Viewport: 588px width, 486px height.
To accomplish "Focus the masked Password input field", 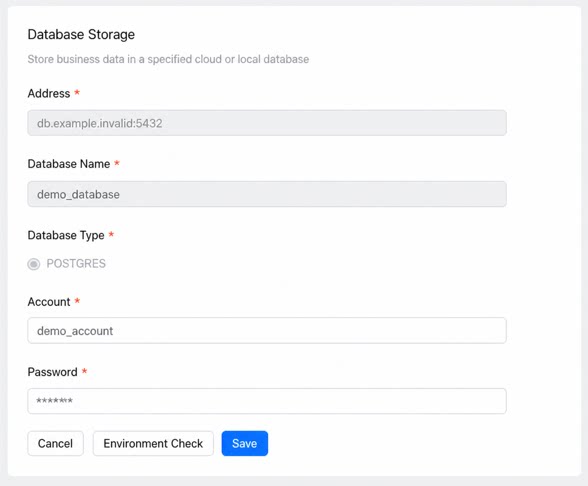I will tap(267, 401).
